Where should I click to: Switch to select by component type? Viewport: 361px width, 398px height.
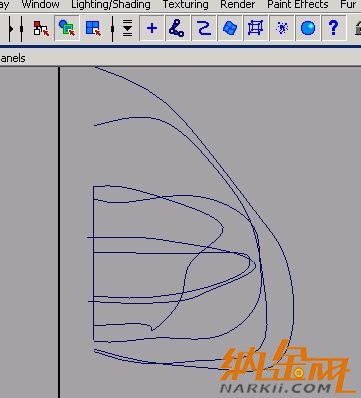pos(93,28)
